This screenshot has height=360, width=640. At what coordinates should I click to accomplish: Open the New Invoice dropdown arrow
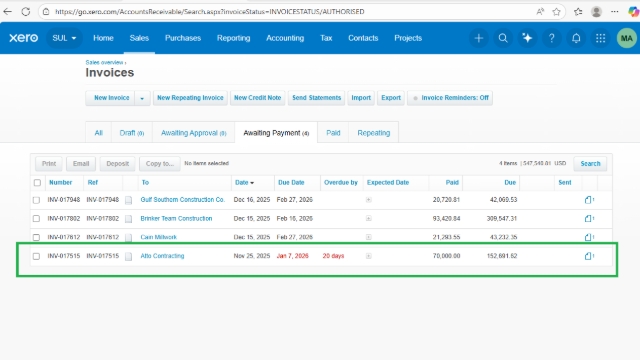coord(142,98)
